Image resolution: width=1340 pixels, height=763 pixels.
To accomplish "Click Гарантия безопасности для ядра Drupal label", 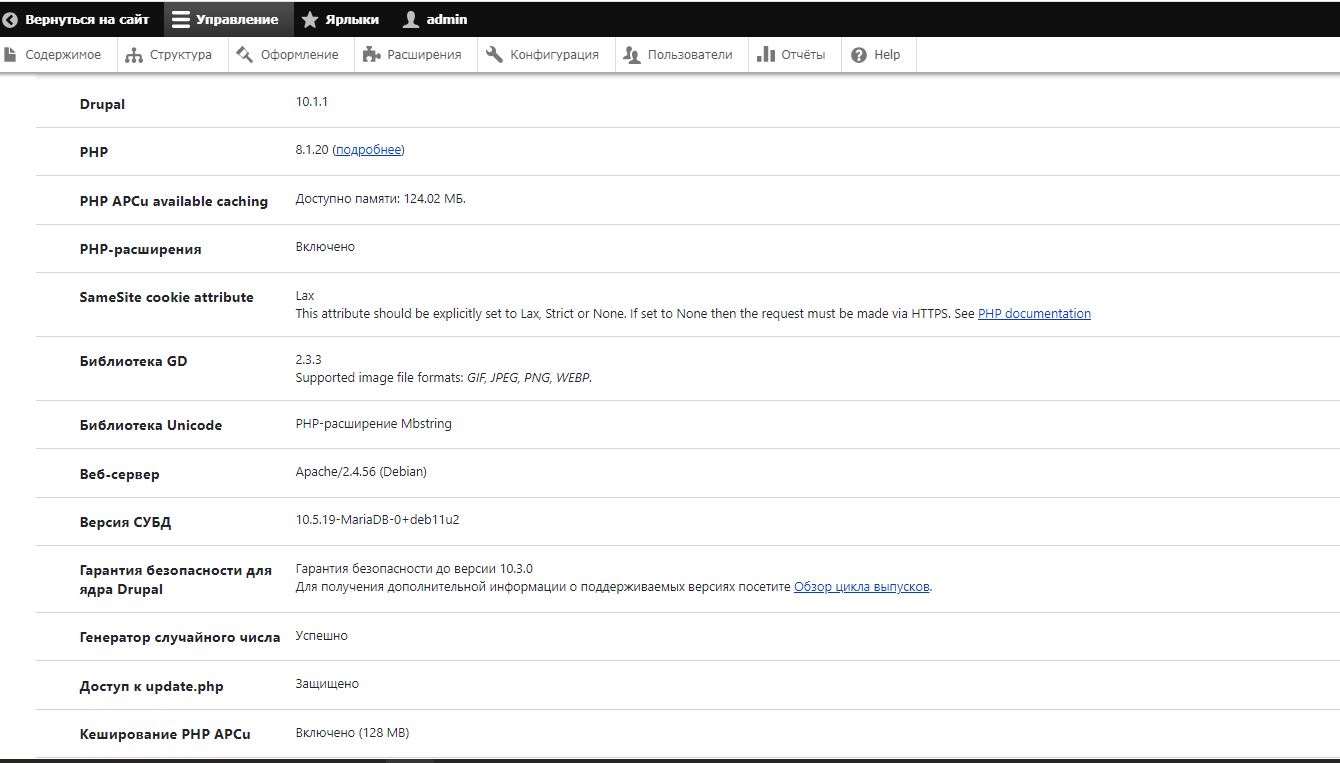I will (x=176, y=580).
